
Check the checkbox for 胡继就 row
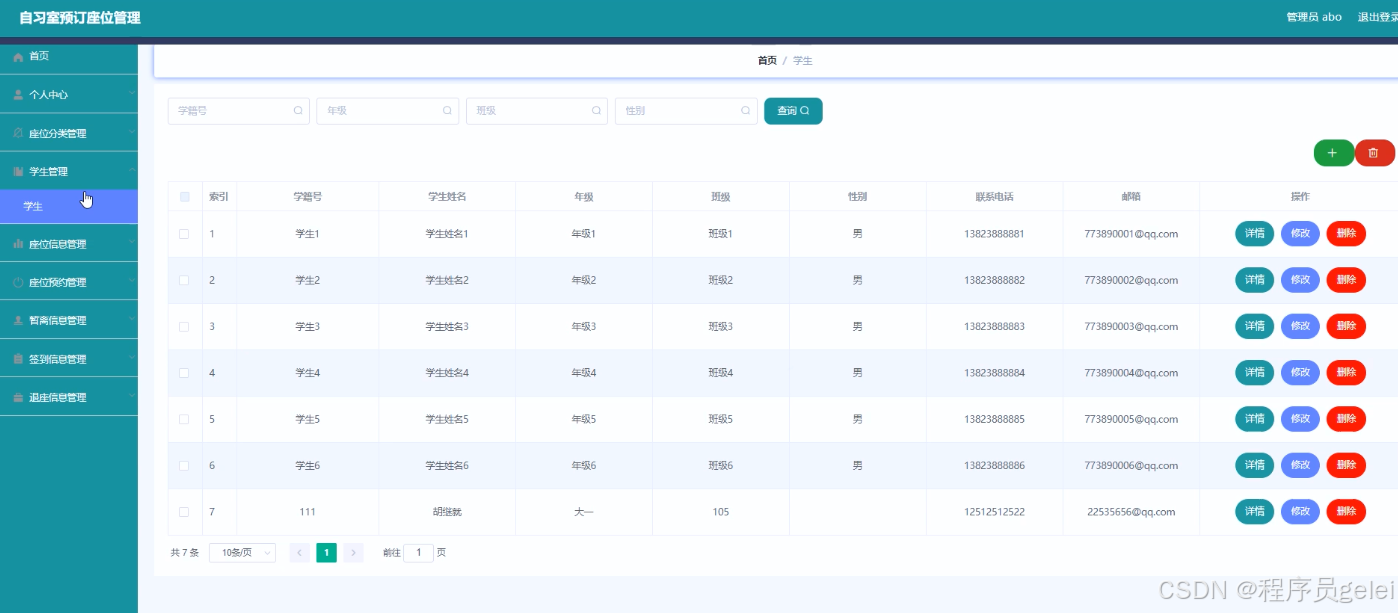[x=185, y=511]
